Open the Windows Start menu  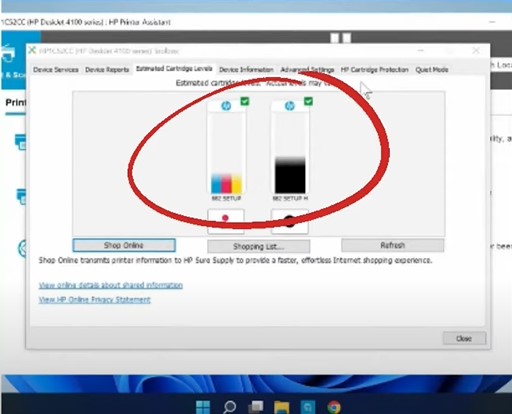point(203,407)
